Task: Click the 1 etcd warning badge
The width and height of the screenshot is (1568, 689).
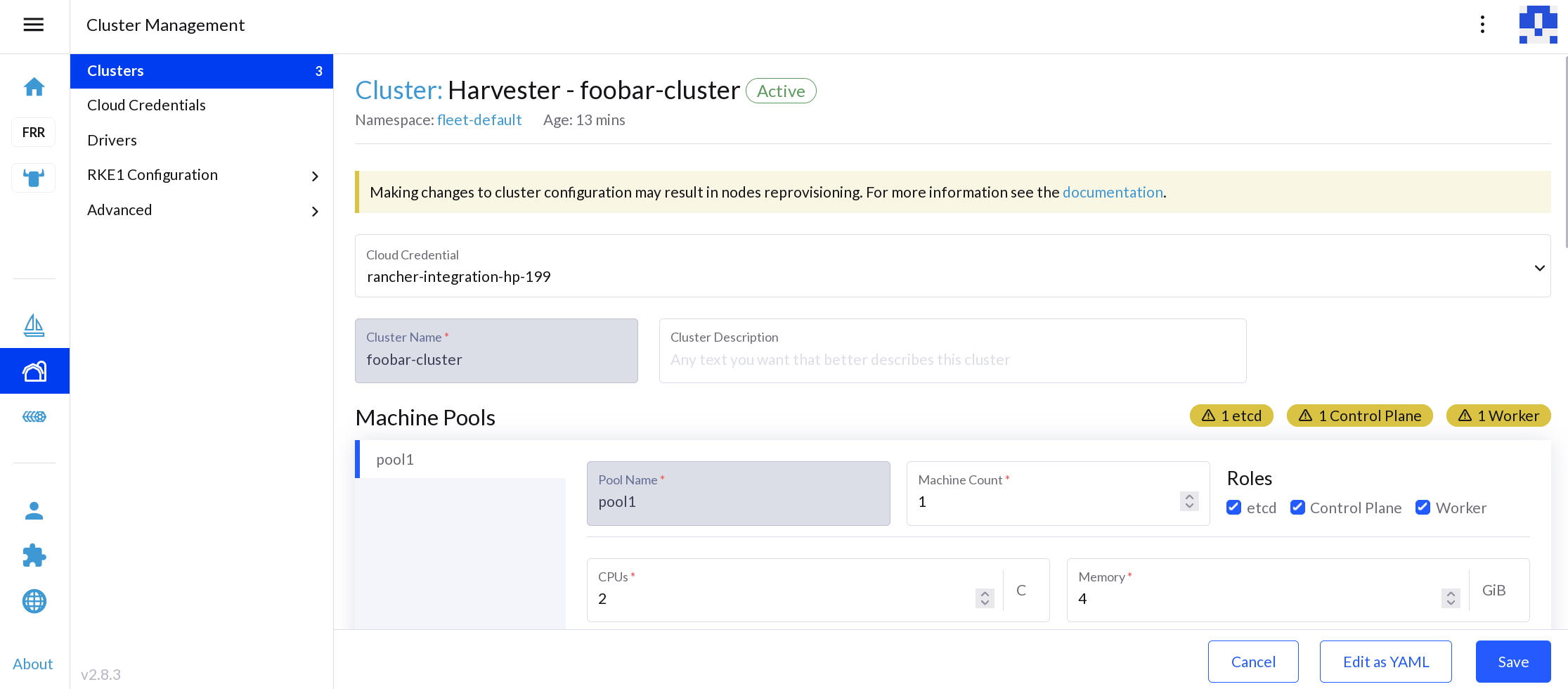Action: pyautogui.click(x=1231, y=416)
